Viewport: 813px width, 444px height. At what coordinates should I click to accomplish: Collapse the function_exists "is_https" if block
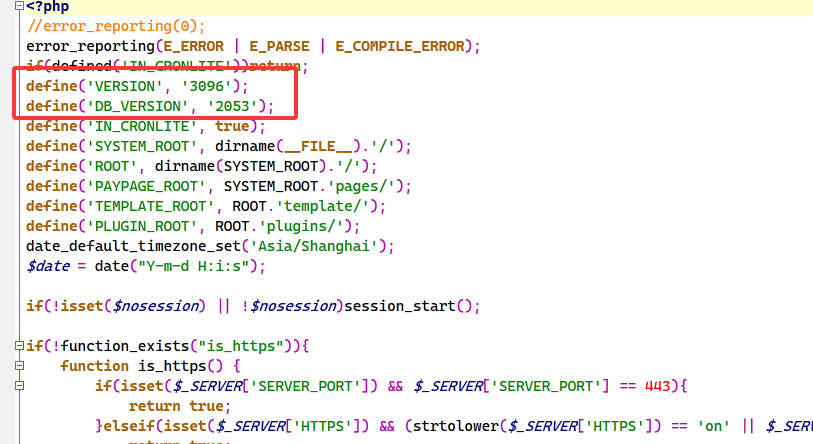(x=19, y=346)
